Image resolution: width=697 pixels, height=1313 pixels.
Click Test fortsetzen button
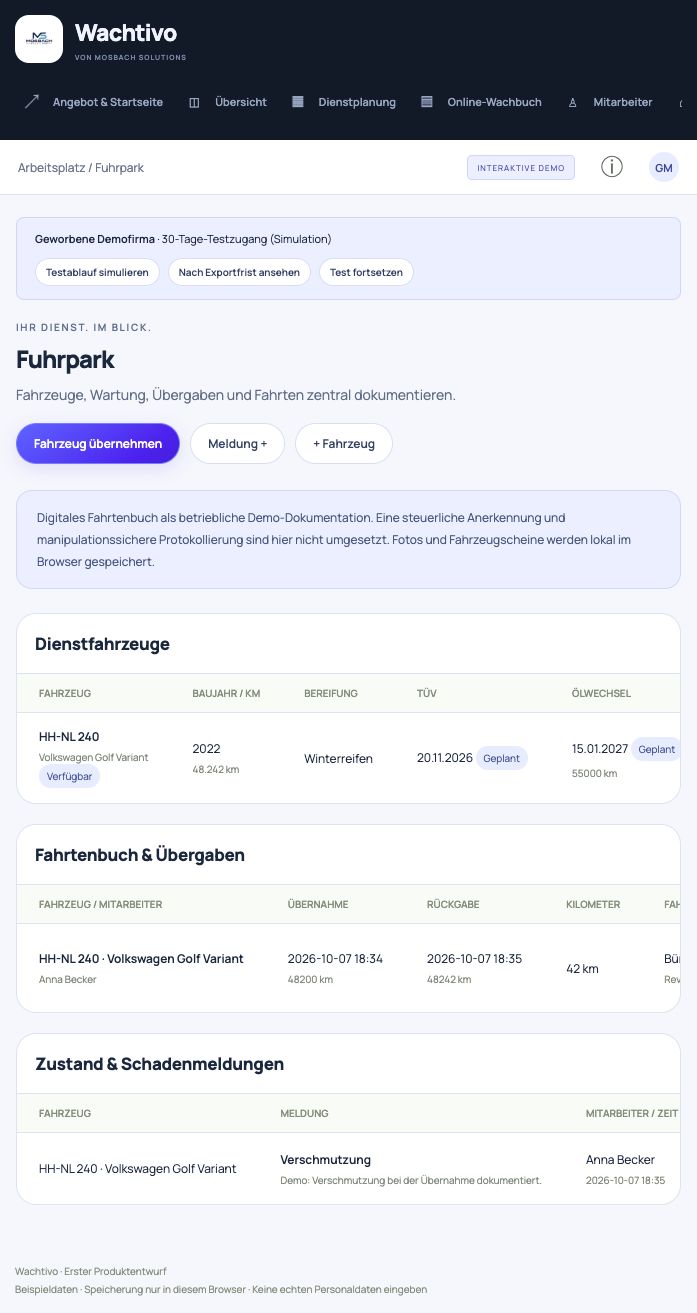coord(366,272)
